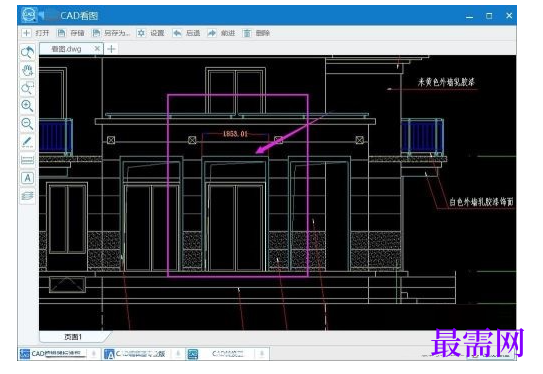Open the layers tool in sidebar

(x=27, y=196)
